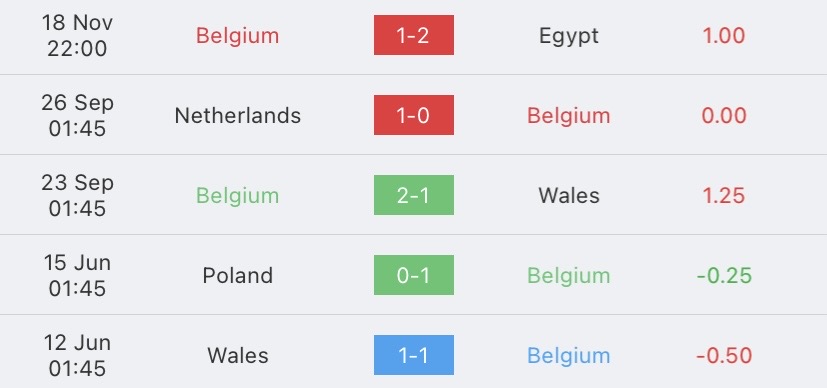Click red Belgium in the Netherlands match

click(x=569, y=117)
